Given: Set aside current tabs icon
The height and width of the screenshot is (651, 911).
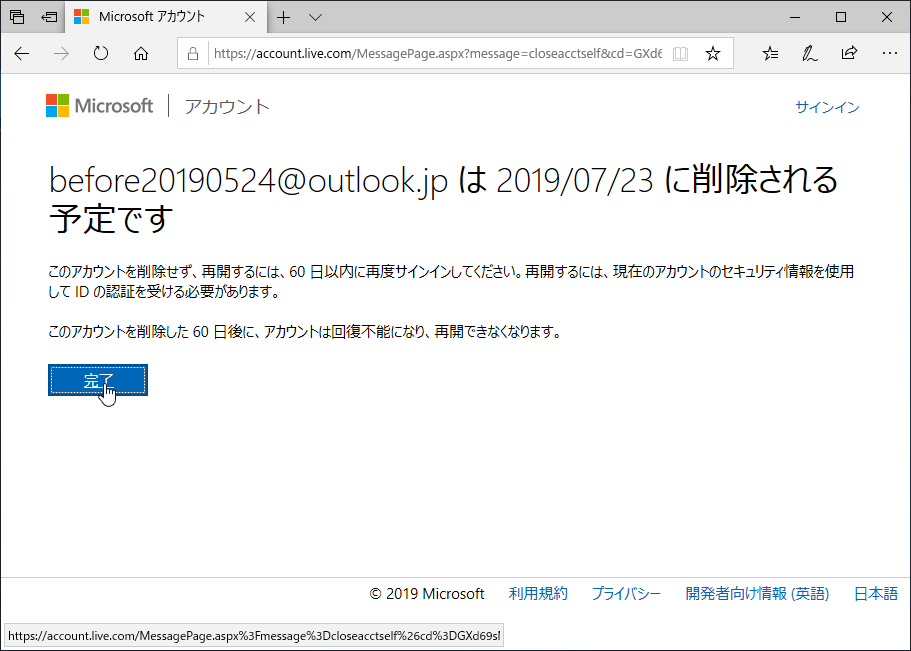Looking at the screenshot, I should 49,17.
